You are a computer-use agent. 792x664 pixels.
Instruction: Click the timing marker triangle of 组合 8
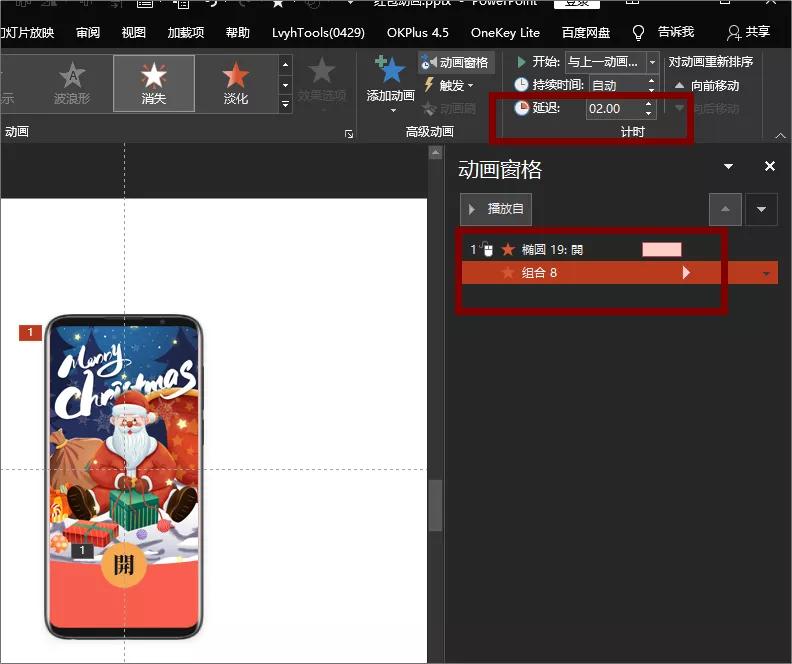[685, 273]
